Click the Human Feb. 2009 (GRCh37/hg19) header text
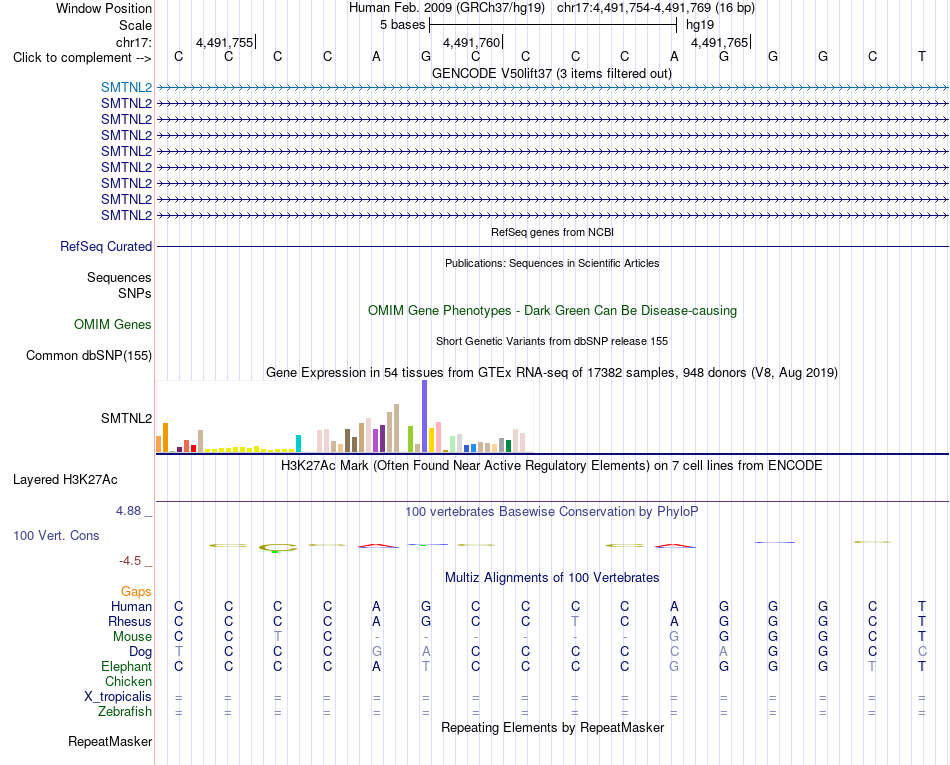 coord(447,8)
